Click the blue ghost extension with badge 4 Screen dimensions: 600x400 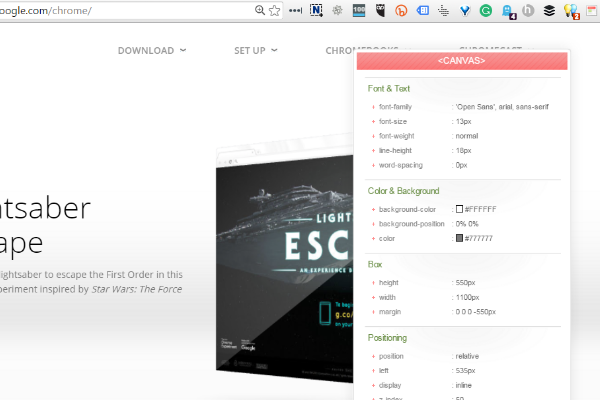pyautogui.click(x=508, y=11)
